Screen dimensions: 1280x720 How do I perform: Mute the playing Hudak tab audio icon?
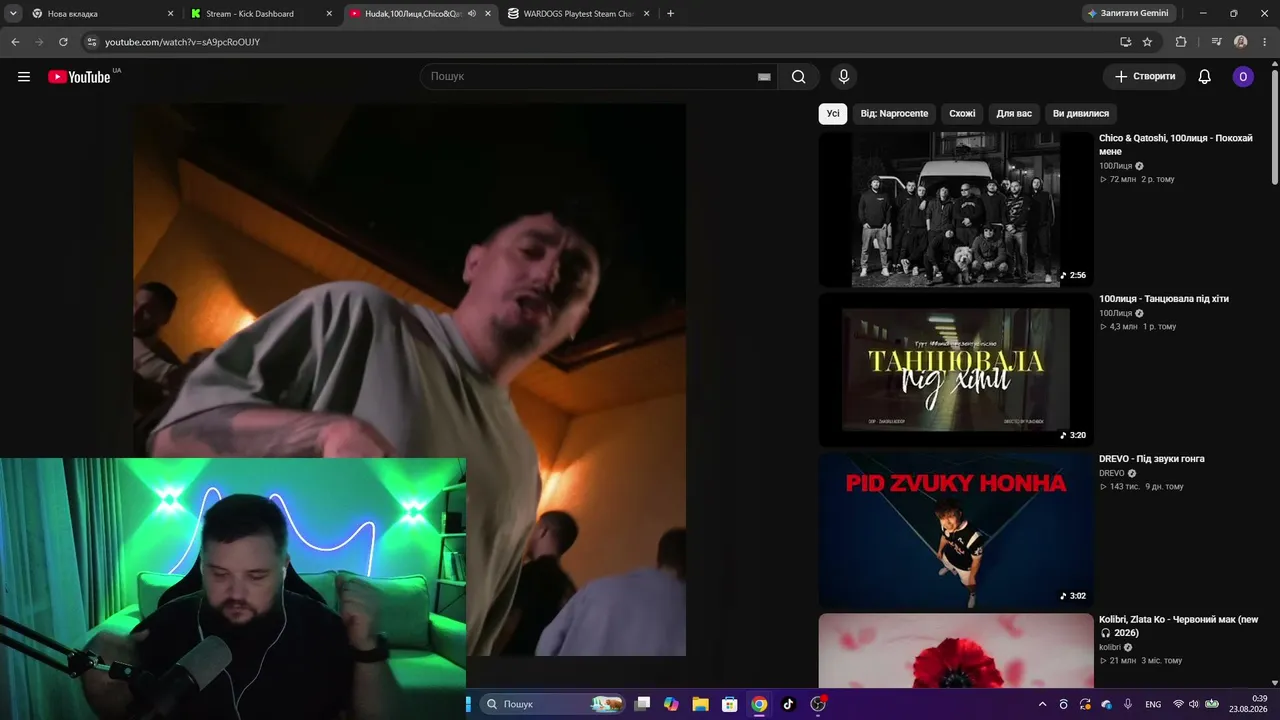(x=472, y=14)
